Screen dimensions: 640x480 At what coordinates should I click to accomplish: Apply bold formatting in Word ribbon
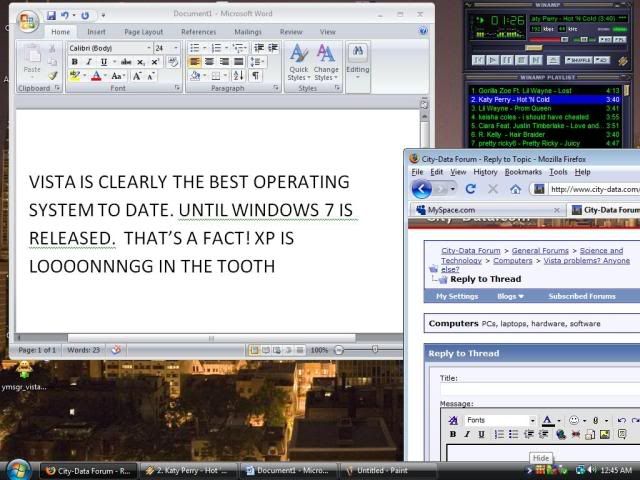pos(75,62)
